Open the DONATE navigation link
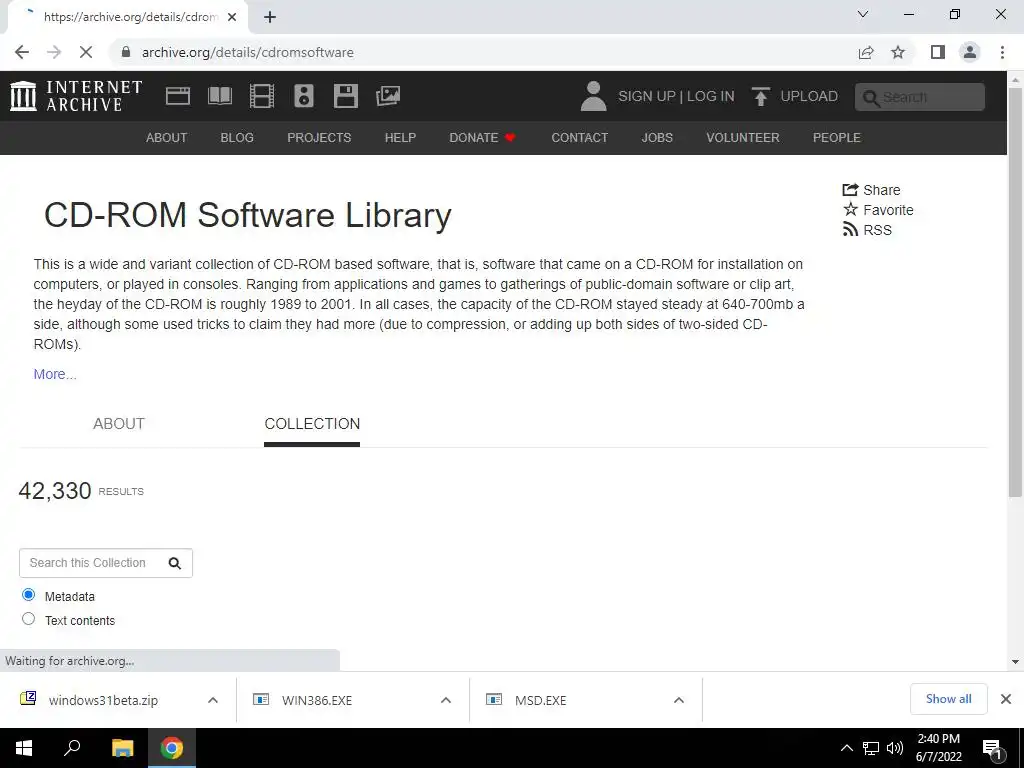The image size is (1024, 768). tap(482, 138)
